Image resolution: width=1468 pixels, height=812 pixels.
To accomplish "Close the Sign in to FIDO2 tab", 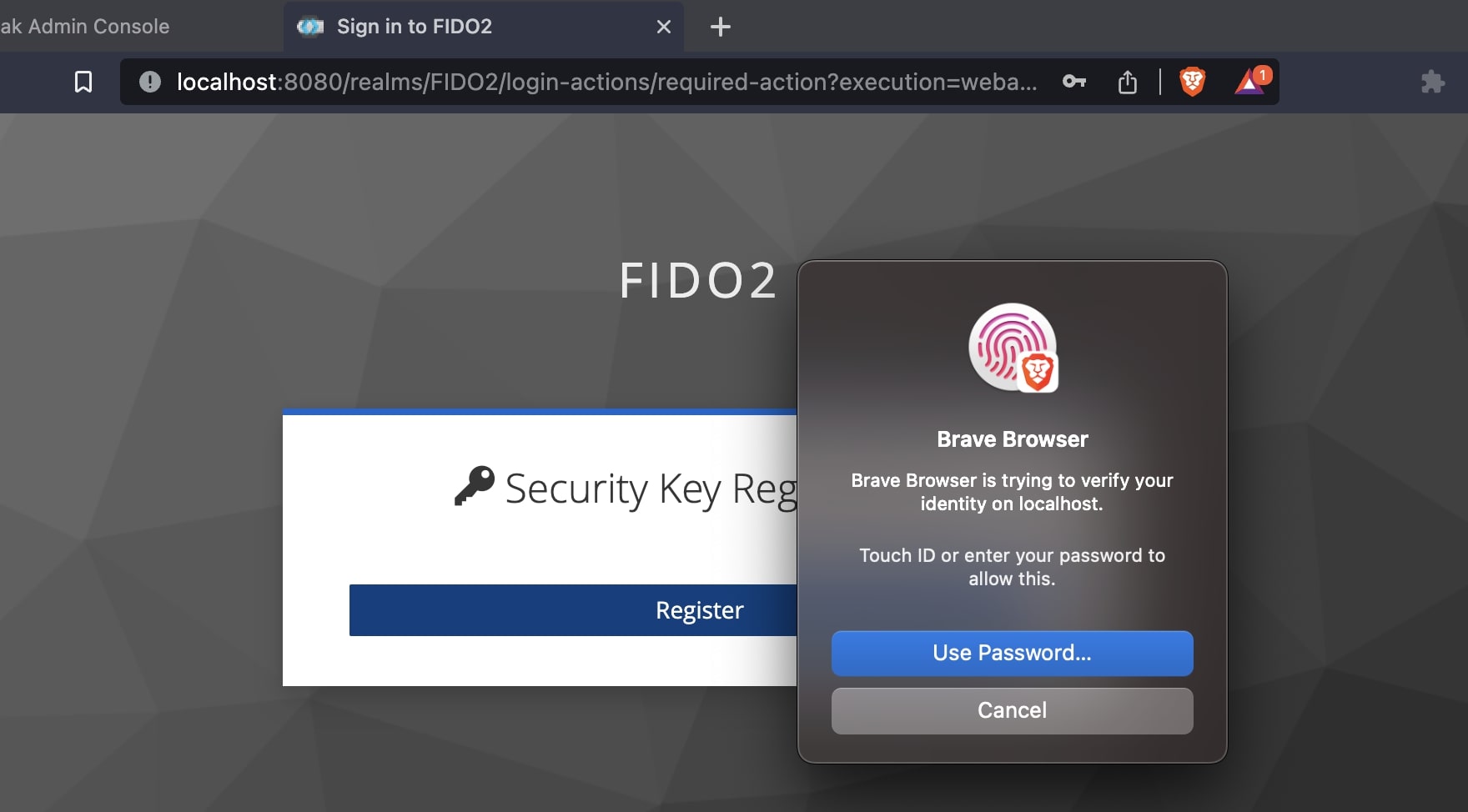I will point(664,27).
